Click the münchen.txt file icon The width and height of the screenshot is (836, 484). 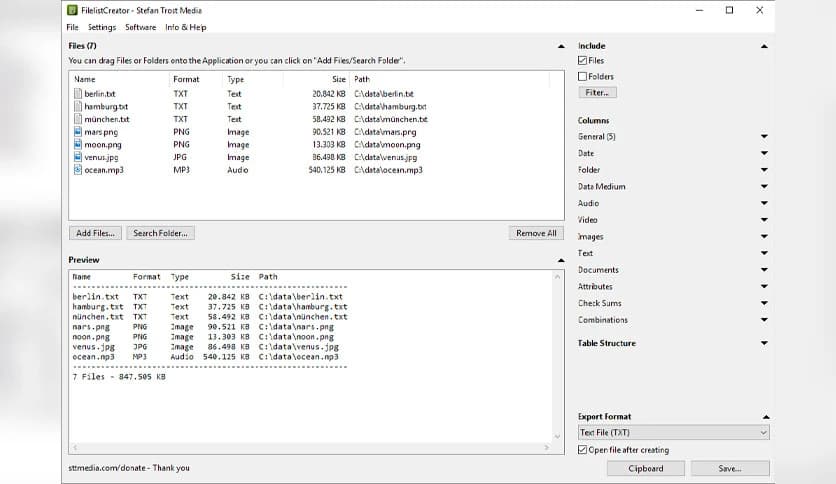point(78,119)
